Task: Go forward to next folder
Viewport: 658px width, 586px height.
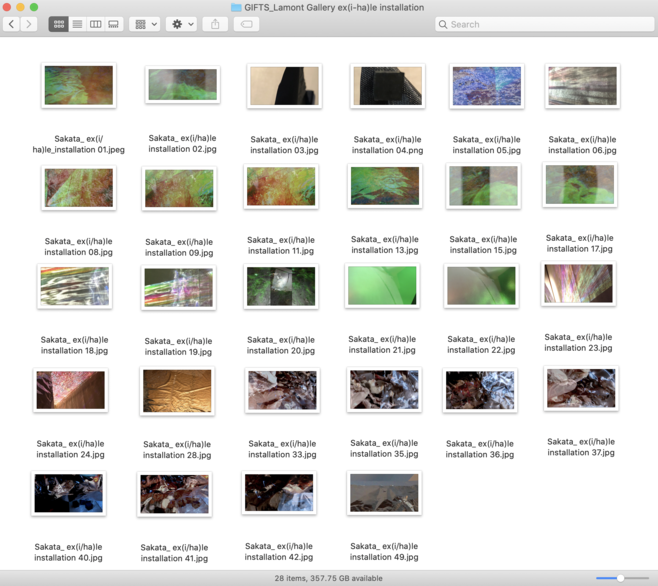Action: pyautogui.click(x=29, y=24)
